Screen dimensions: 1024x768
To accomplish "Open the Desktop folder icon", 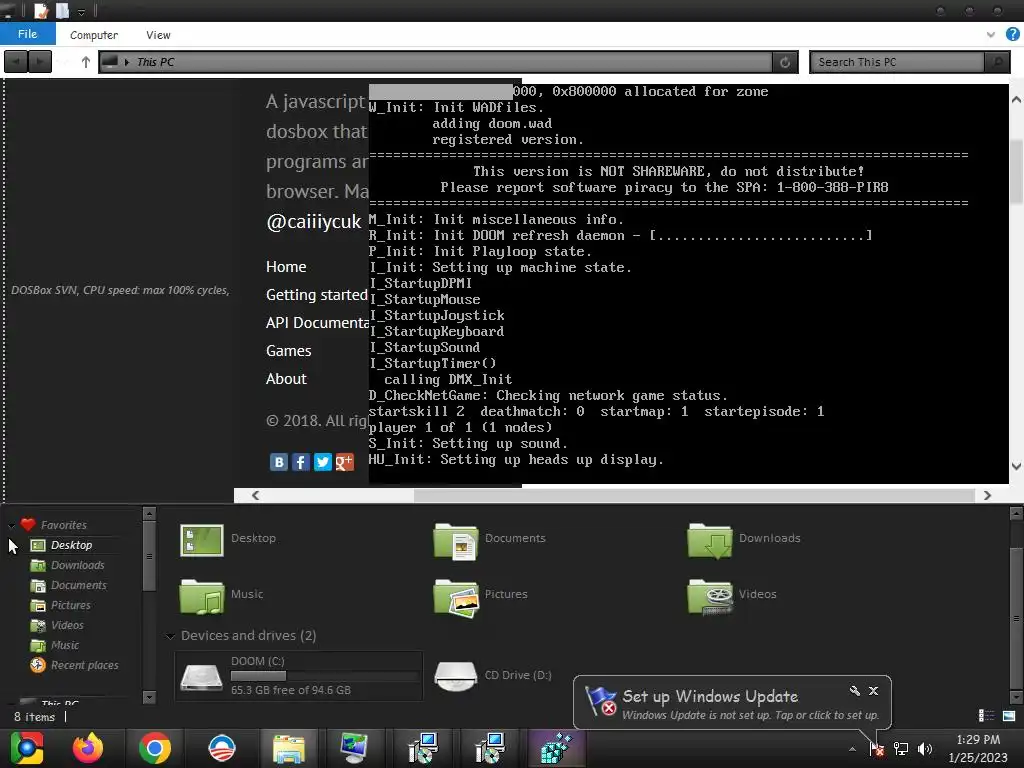I will (202, 539).
